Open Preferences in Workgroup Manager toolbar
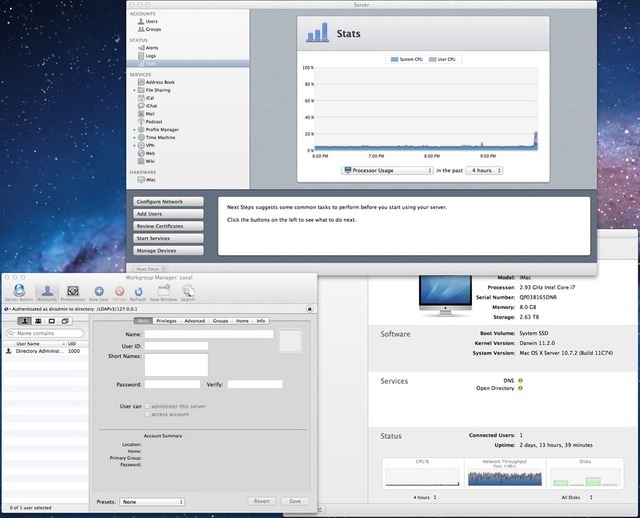Viewport: 640px width, 518px height. click(73, 293)
